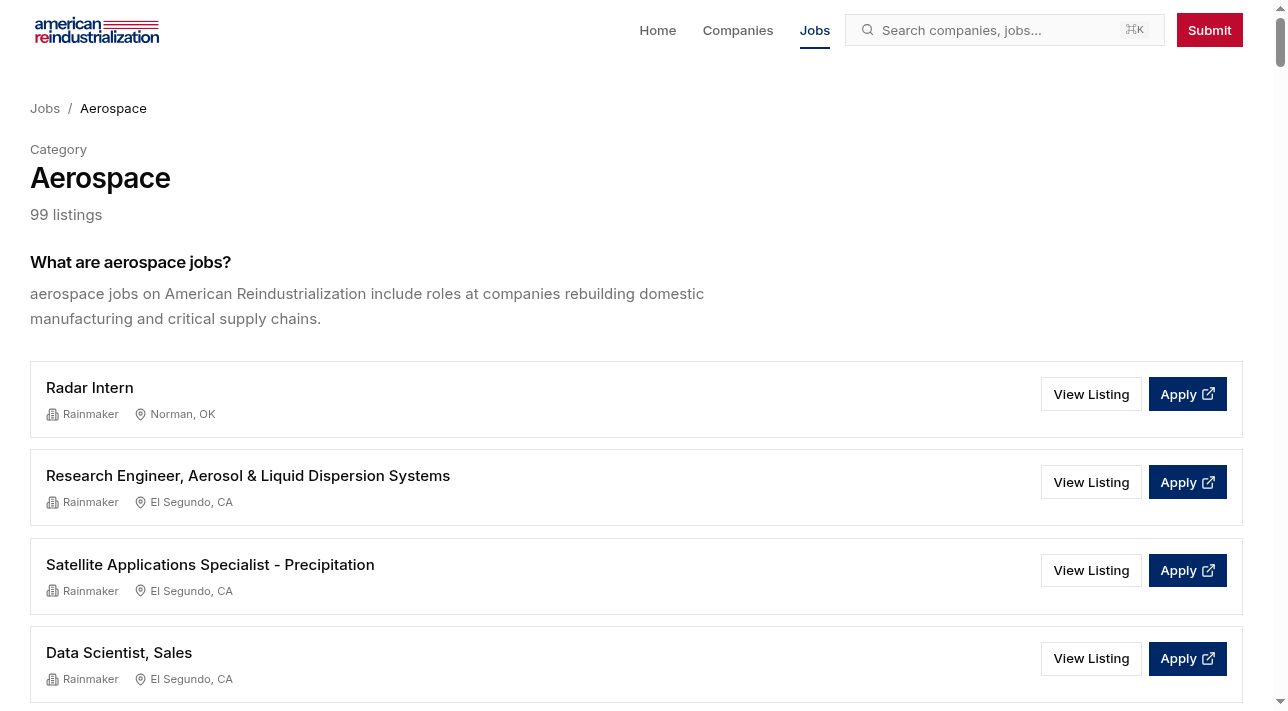The height and width of the screenshot is (711, 1288).
Task: Select the Jobs nav item
Action: (815, 30)
